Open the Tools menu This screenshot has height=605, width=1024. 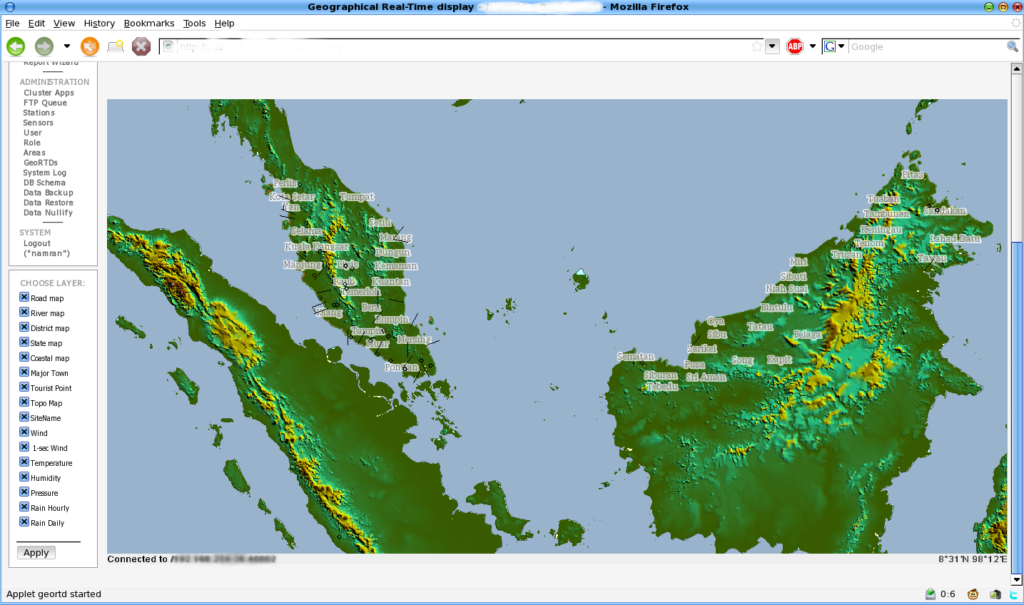click(194, 23)
